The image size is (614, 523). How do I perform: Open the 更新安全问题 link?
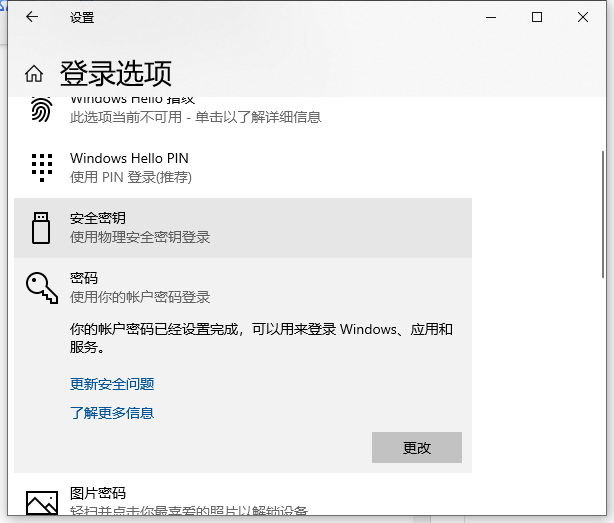click(112, 384)
